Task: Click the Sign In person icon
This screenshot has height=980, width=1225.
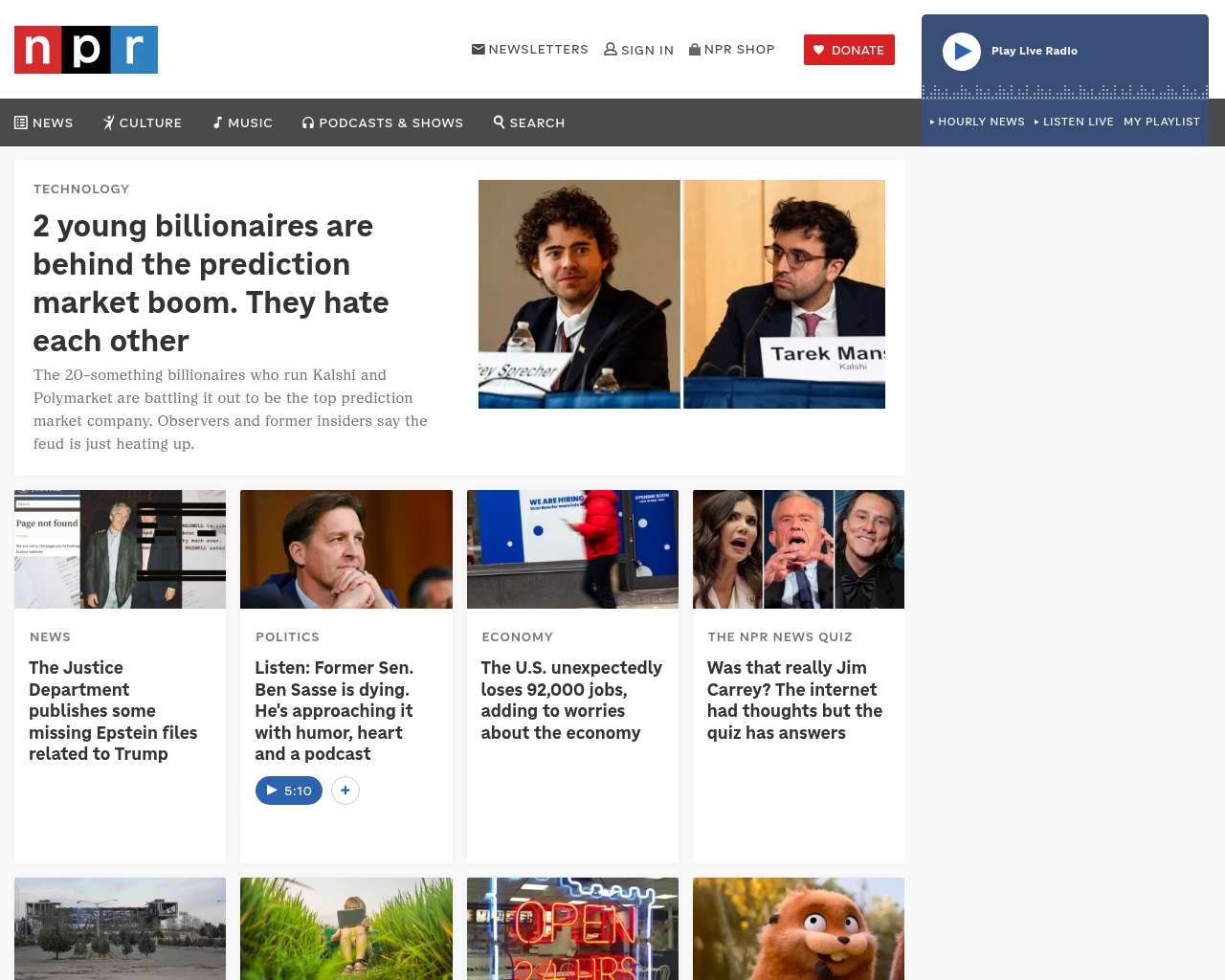Action: click(611, 49)
